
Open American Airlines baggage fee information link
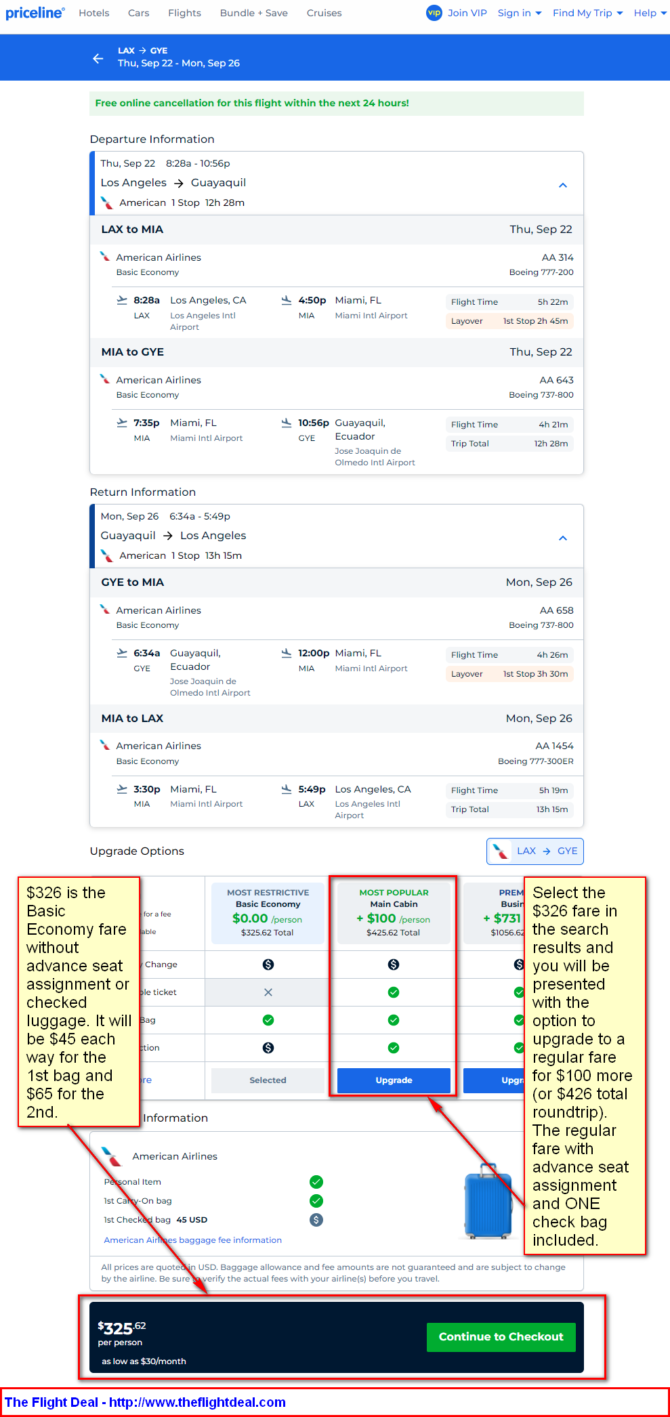(x=193, y=1240)
